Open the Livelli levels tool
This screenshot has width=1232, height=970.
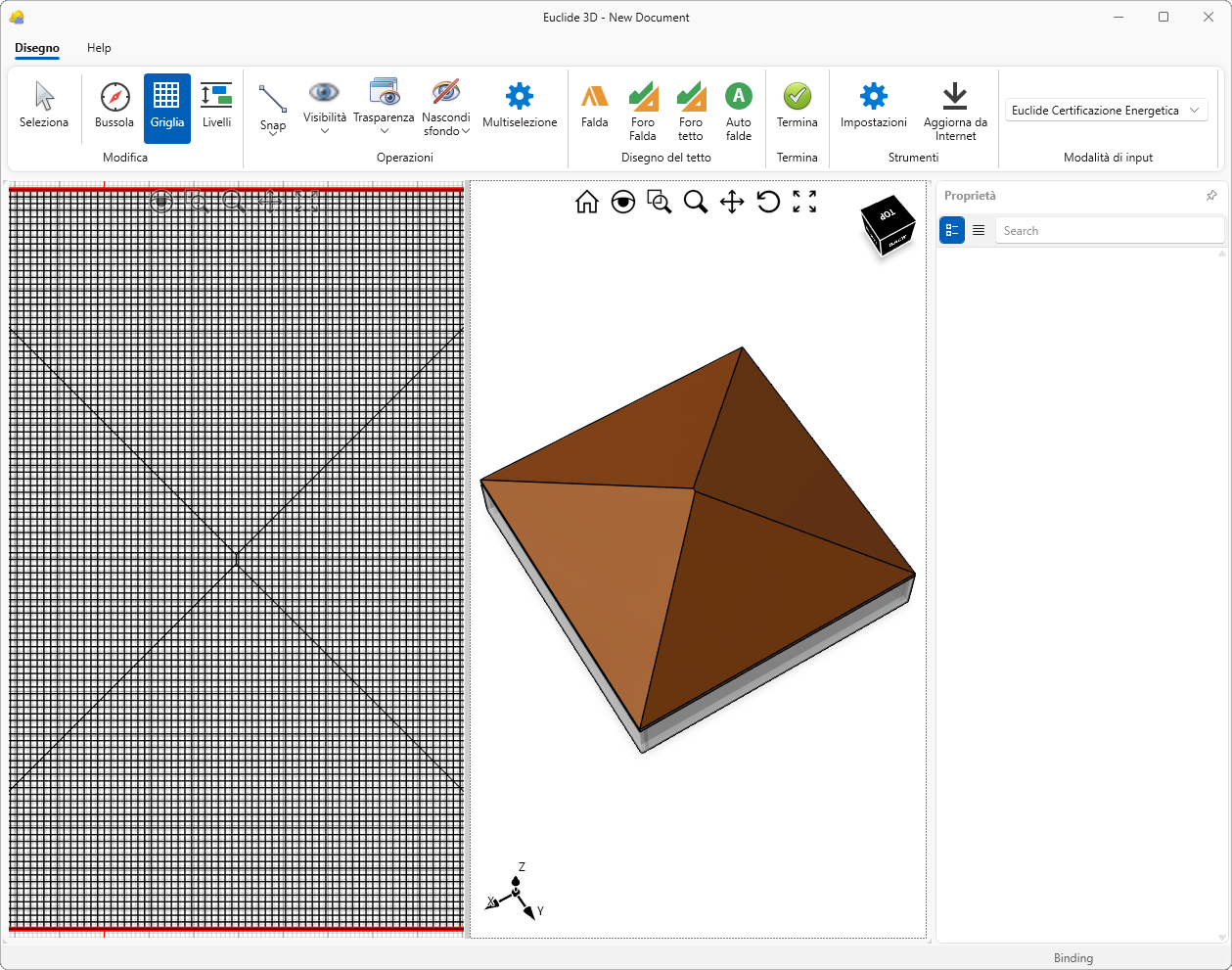(x=216, y=107)
